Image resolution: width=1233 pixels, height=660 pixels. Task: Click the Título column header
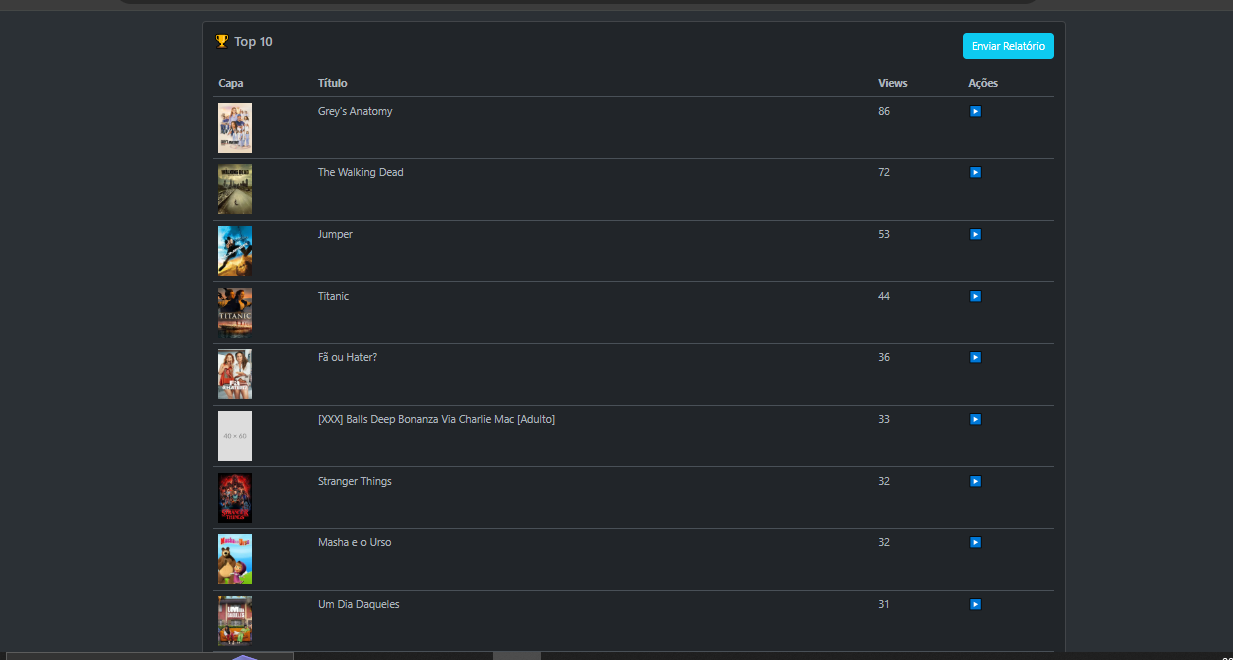[x=332, y=83]
